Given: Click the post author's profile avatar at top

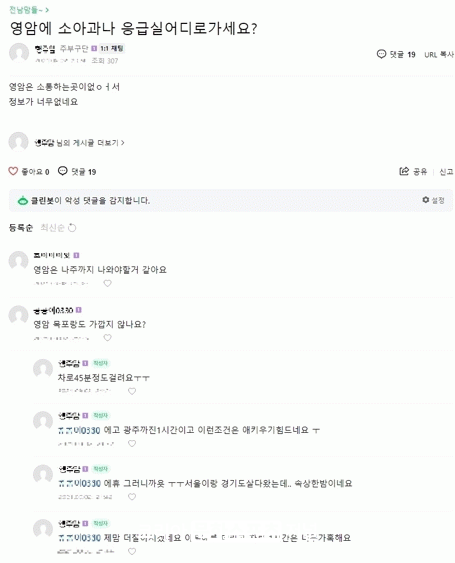Looking at the screenshot, I should pyautogui.click(x=19, y=53).
